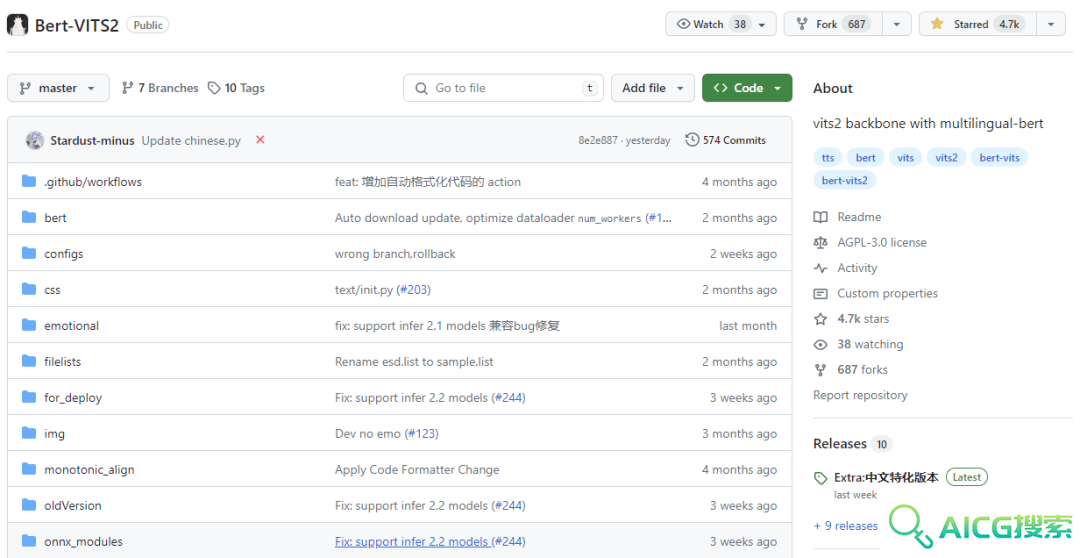Viewport: 1080px width, 558px height.
Task: Click the clock icon beside 574 Commits
Action: click(692, 140)
